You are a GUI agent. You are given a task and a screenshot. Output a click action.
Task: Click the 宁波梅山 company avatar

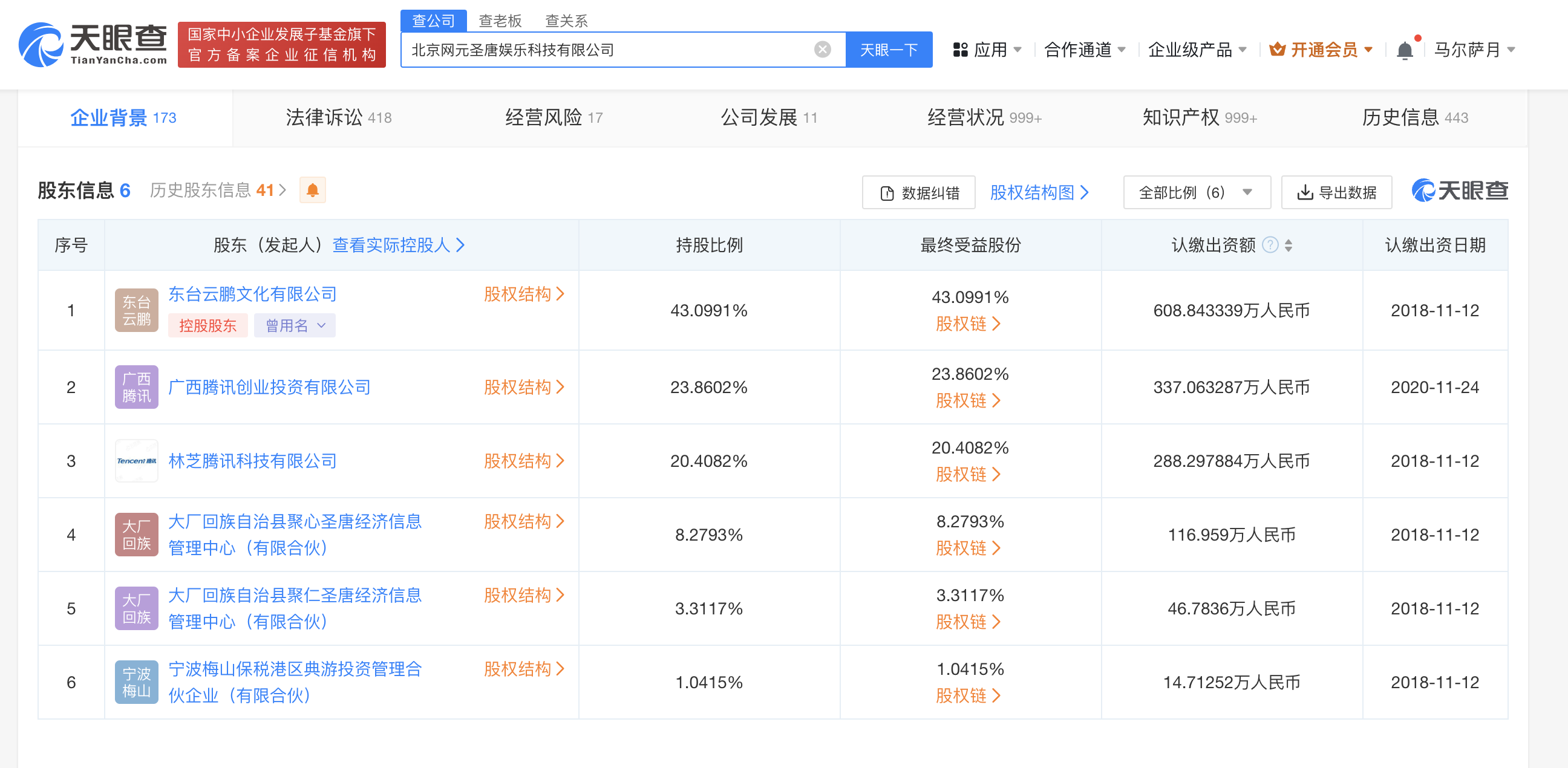pyautogui.click(x=136, y=682)
